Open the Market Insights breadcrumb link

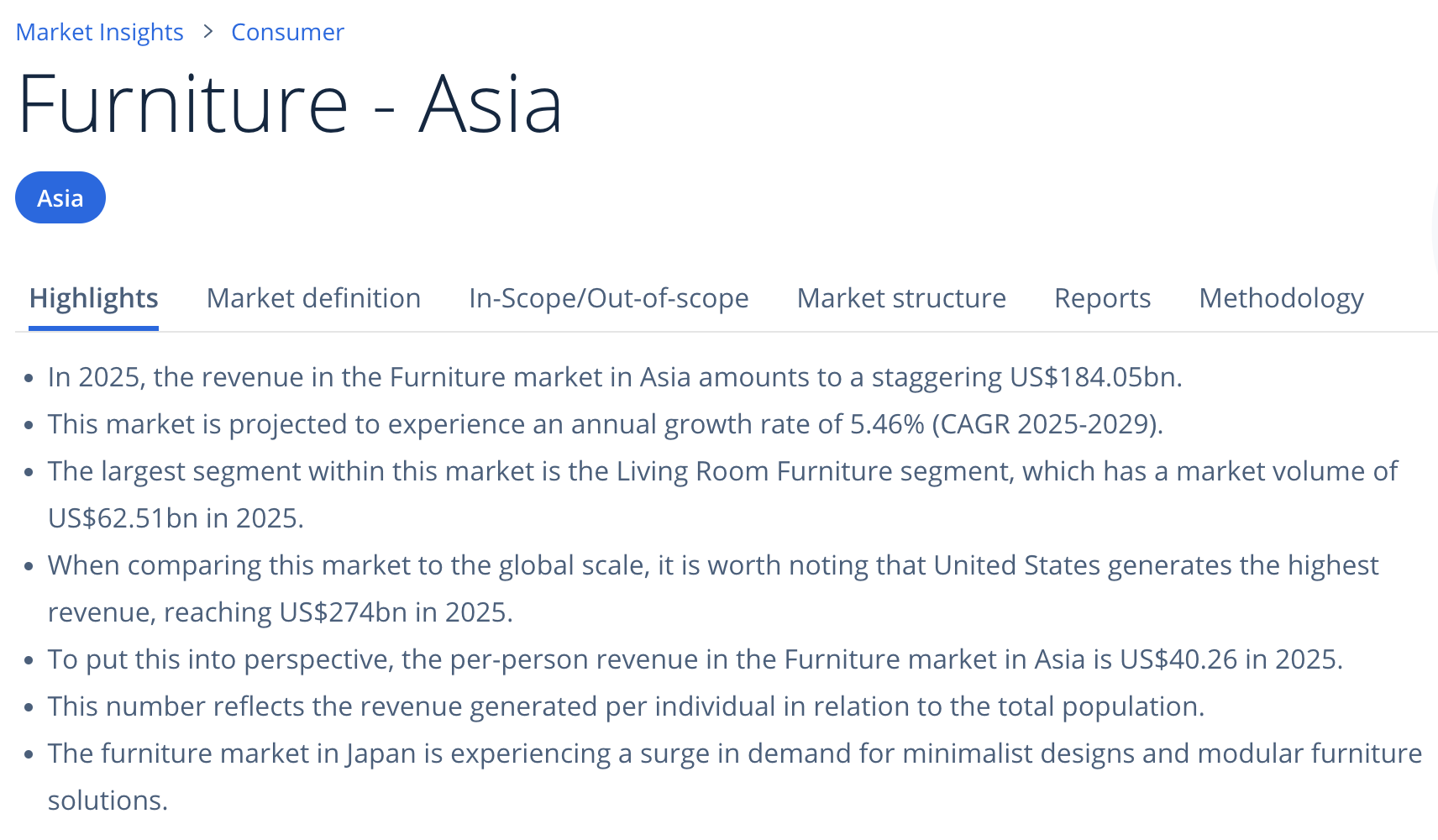[99, 32]
